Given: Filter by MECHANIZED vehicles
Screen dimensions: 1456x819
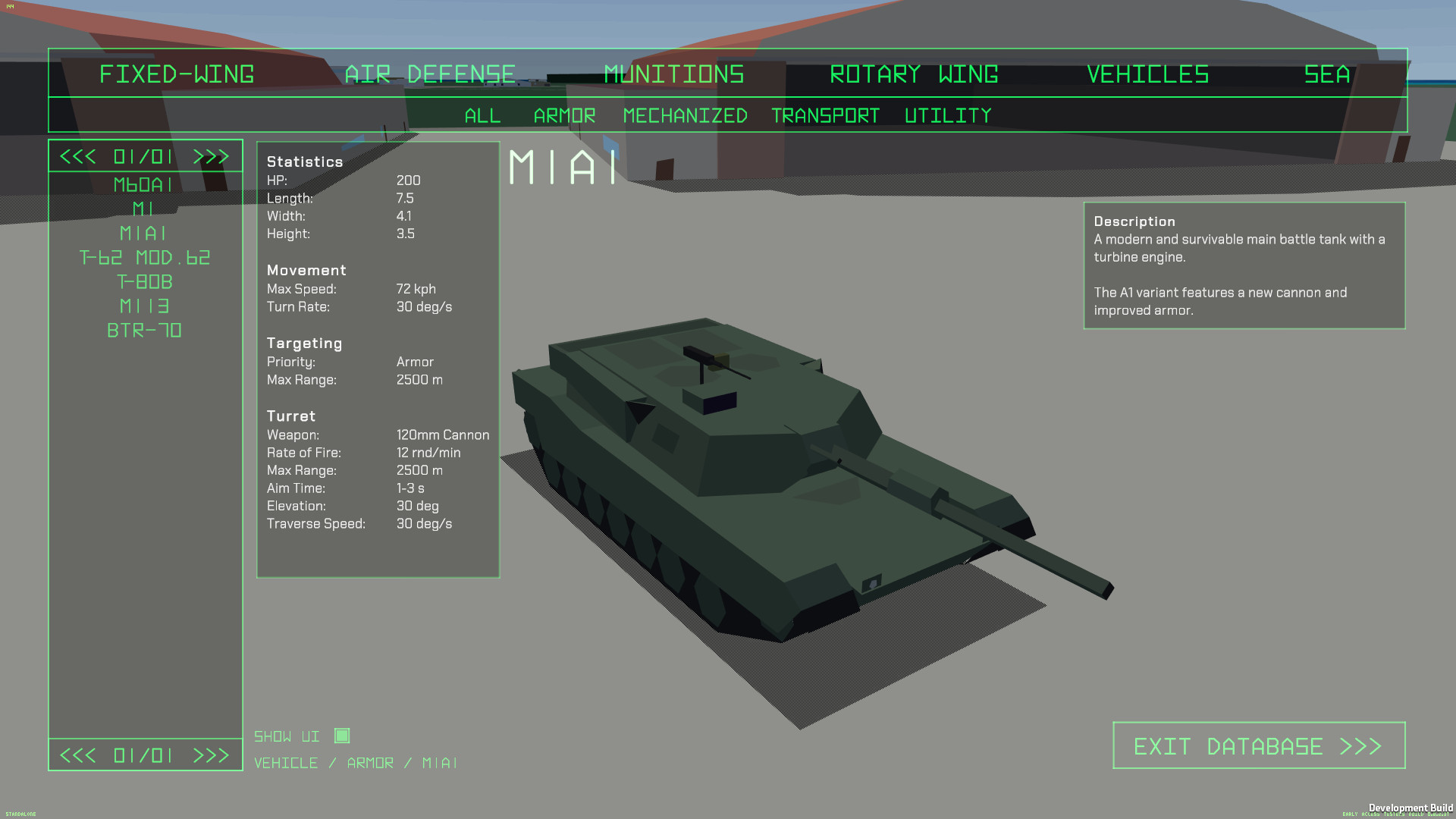Looking at the screenshot, I should point(685,115).
